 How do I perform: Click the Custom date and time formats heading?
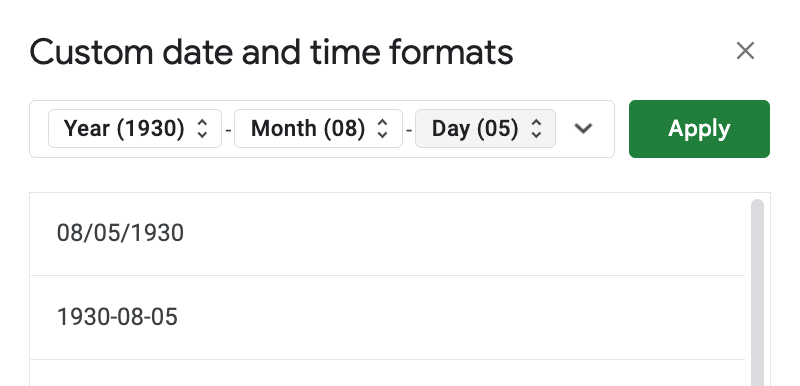271,52
